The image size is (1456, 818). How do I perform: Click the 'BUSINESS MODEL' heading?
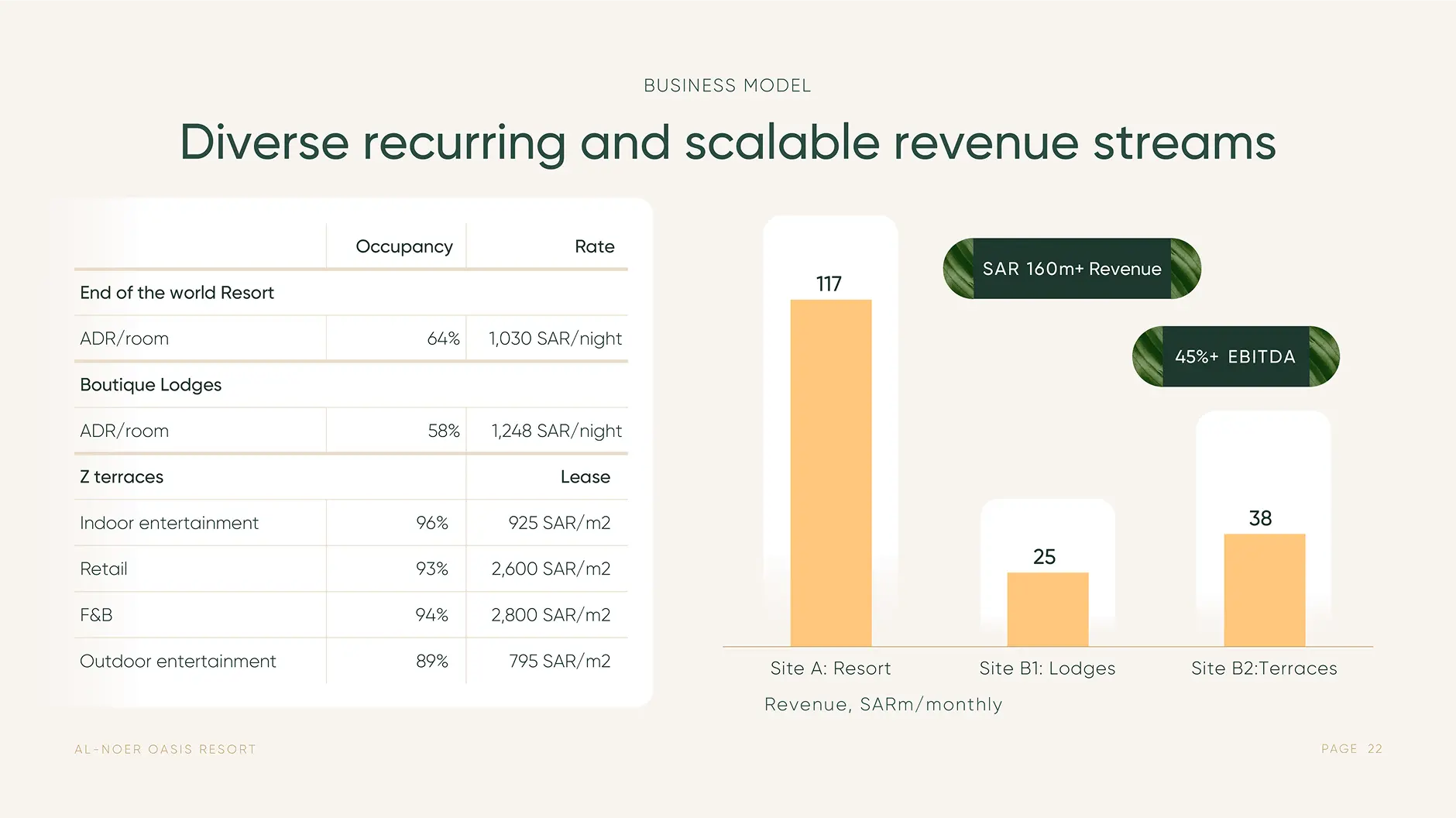[727, 86]
